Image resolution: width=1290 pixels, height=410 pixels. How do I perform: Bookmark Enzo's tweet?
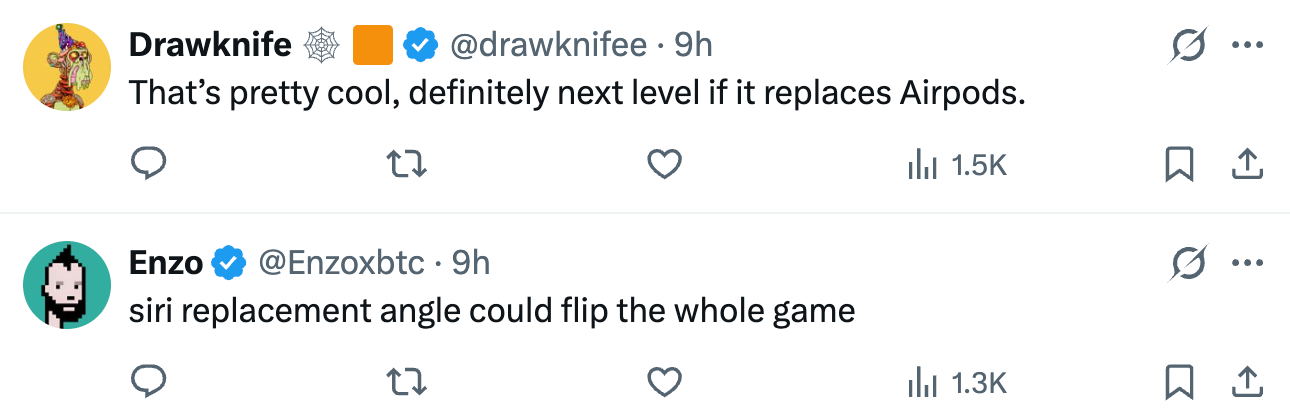tap(1180, 382)
